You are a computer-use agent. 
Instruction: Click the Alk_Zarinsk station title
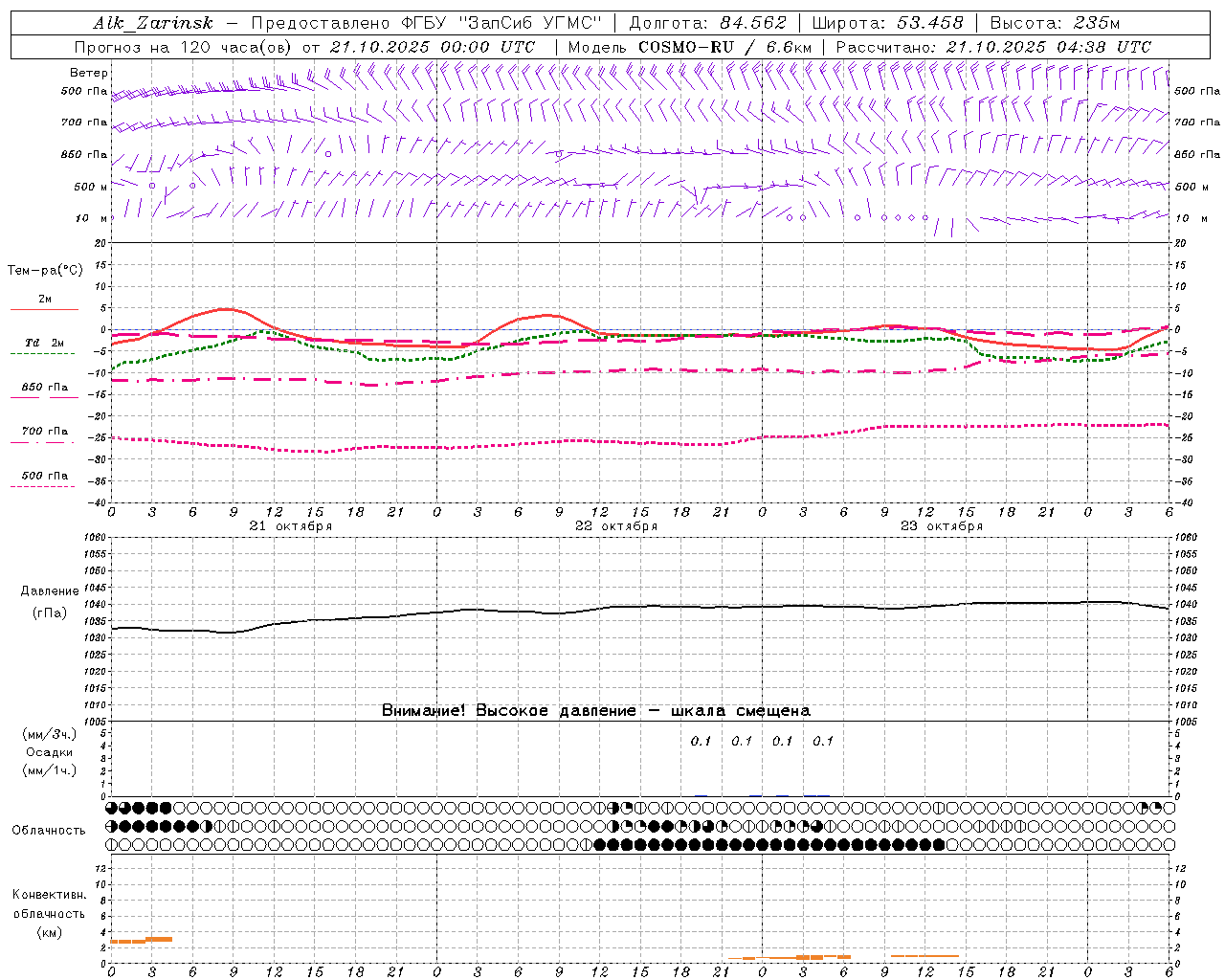pyautogui.click(x=153, y=23)
